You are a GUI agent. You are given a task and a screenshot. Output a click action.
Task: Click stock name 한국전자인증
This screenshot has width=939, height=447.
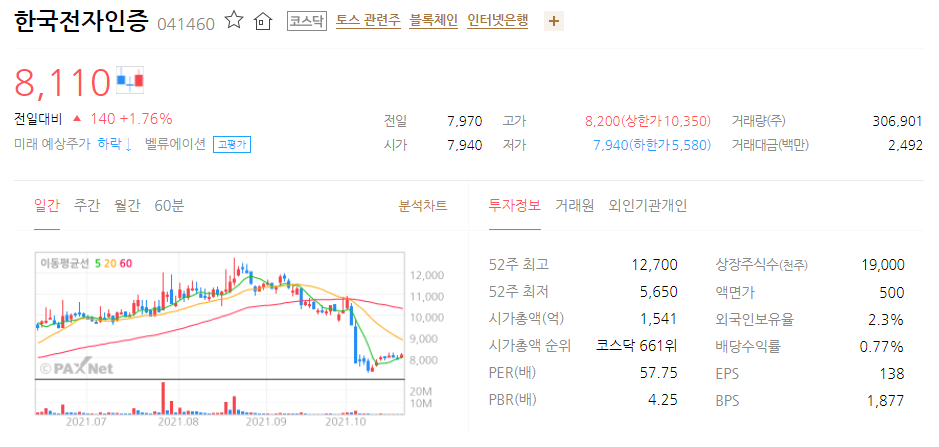tap(81, 21)
